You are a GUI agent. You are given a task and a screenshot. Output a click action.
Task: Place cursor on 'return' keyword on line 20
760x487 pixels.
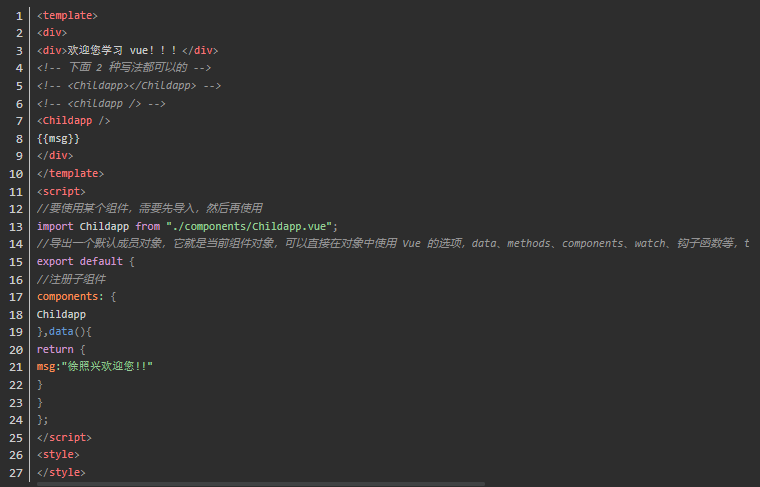pos(55,350)
